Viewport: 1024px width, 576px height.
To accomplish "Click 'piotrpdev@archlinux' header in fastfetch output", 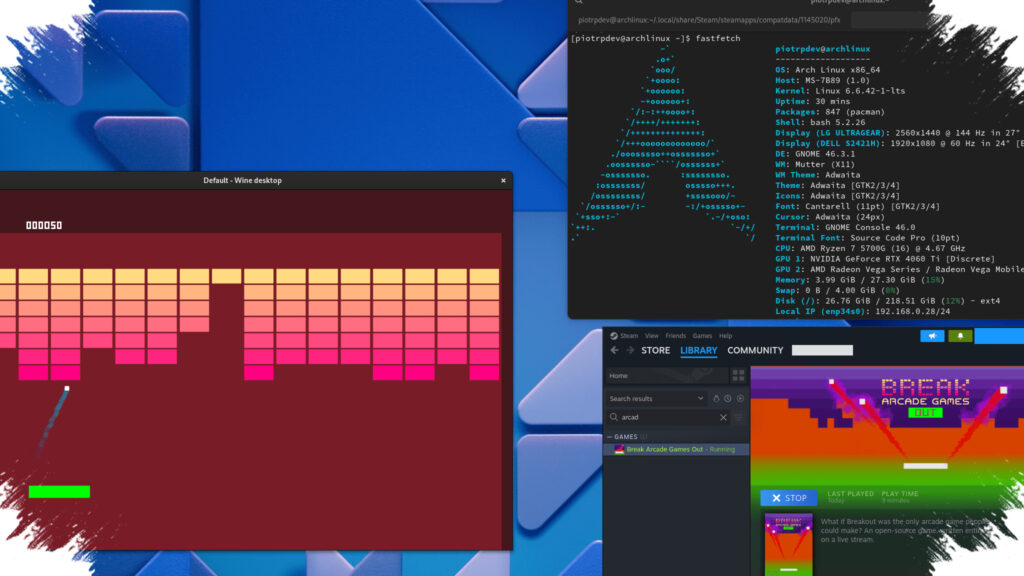I will point(822,49).
